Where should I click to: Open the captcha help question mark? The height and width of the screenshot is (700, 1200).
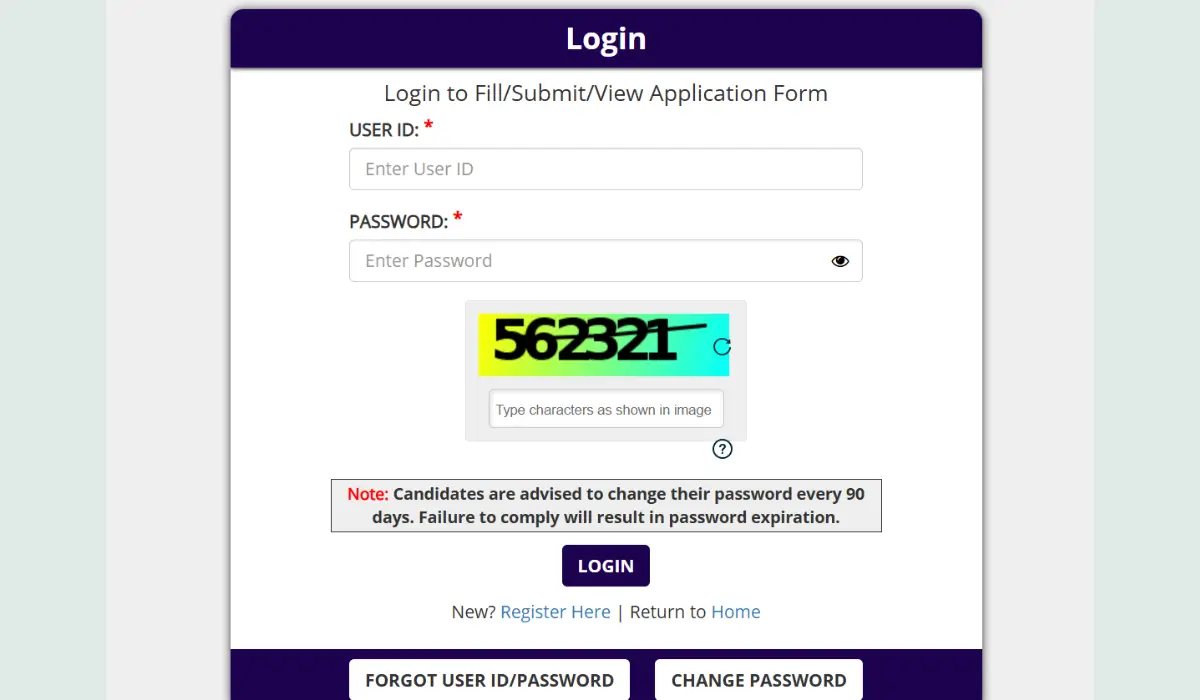(x=722, y=449)
